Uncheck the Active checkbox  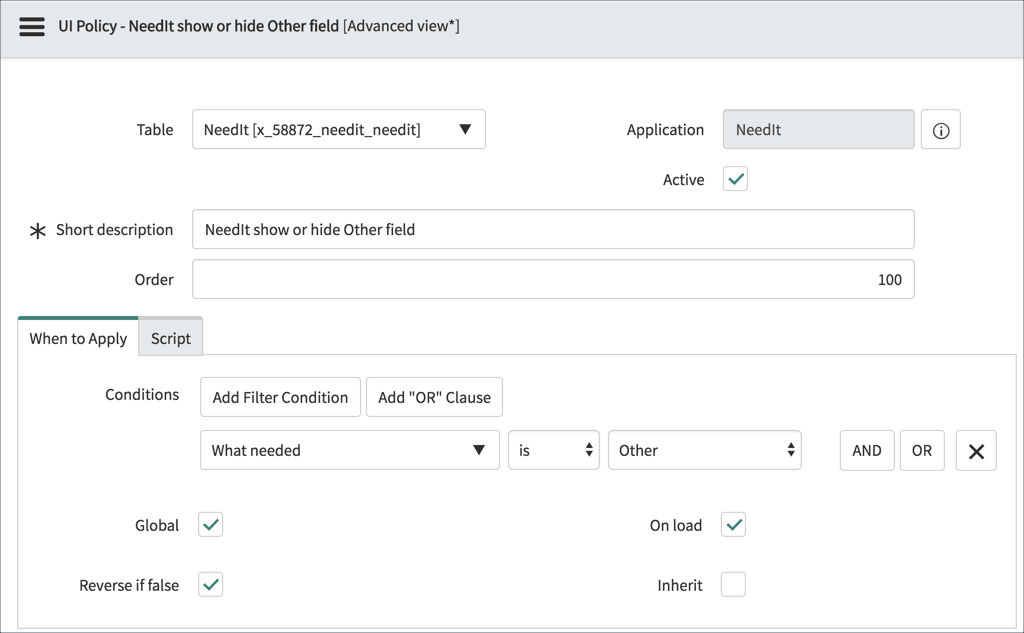(x=735, y=179)
